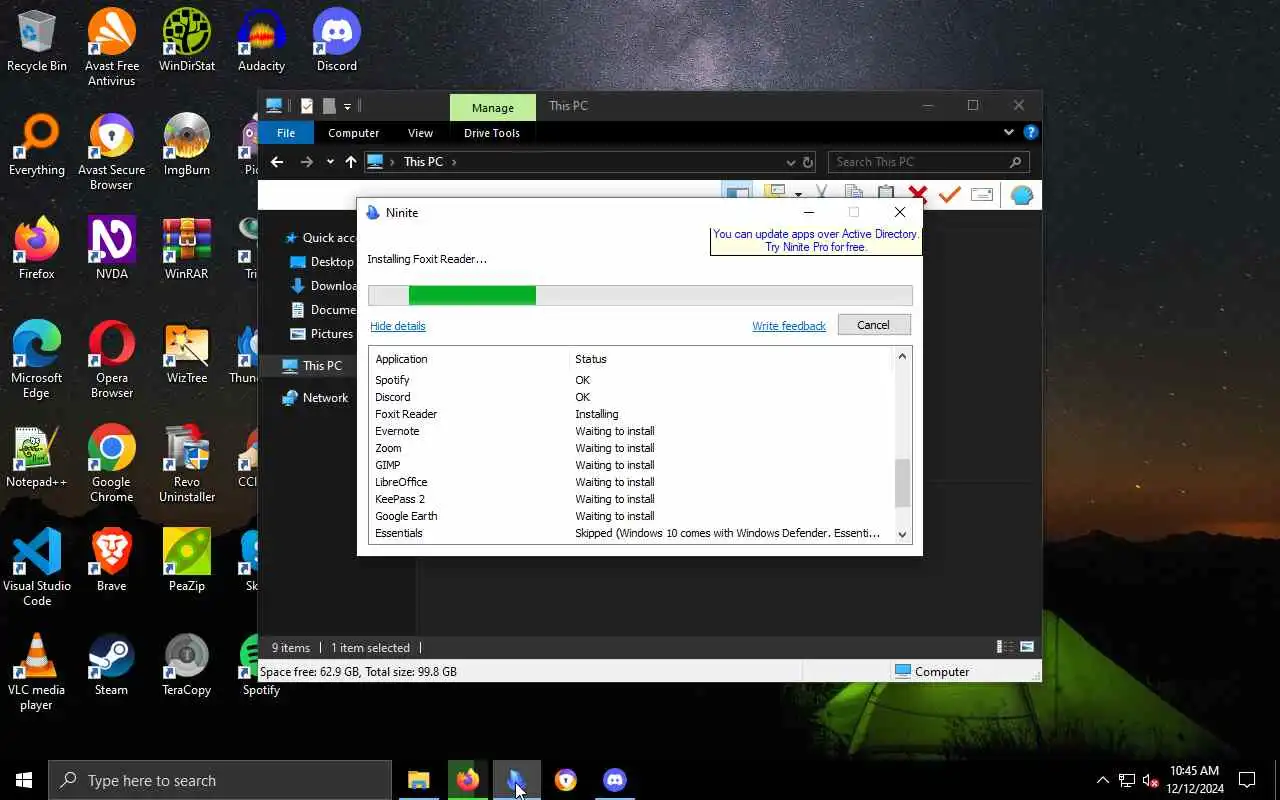
Task: Open Steam desktop shortcut
Action: click(111, 665)
